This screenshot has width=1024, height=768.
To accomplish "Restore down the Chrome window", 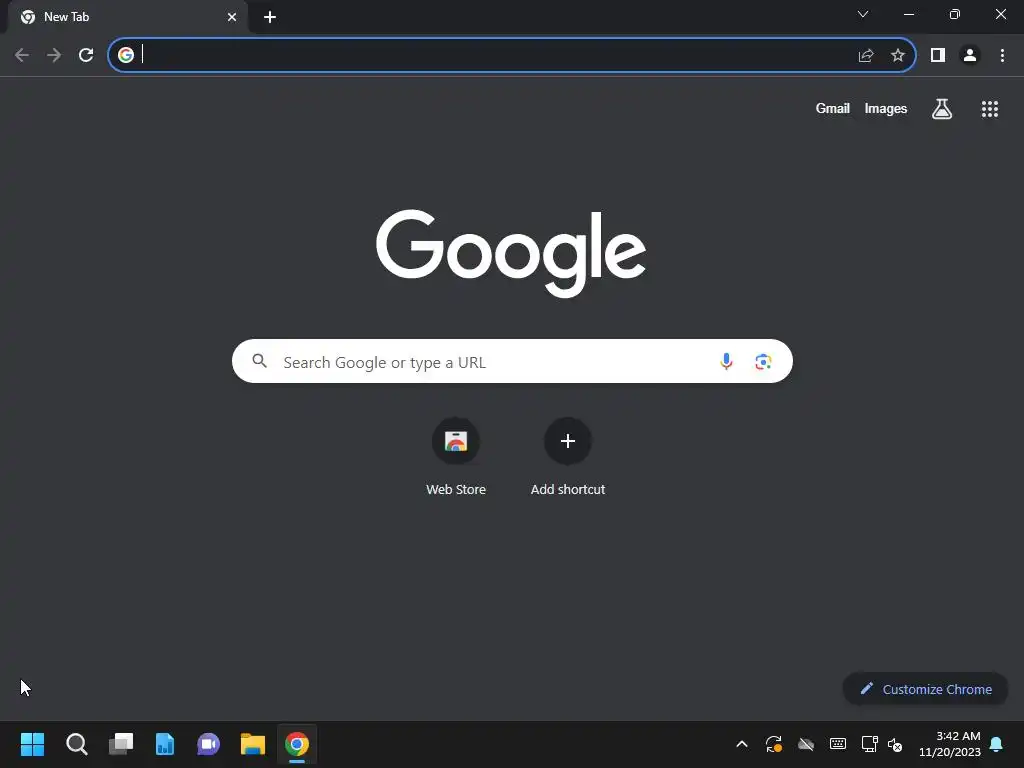I will pos(955,14).
